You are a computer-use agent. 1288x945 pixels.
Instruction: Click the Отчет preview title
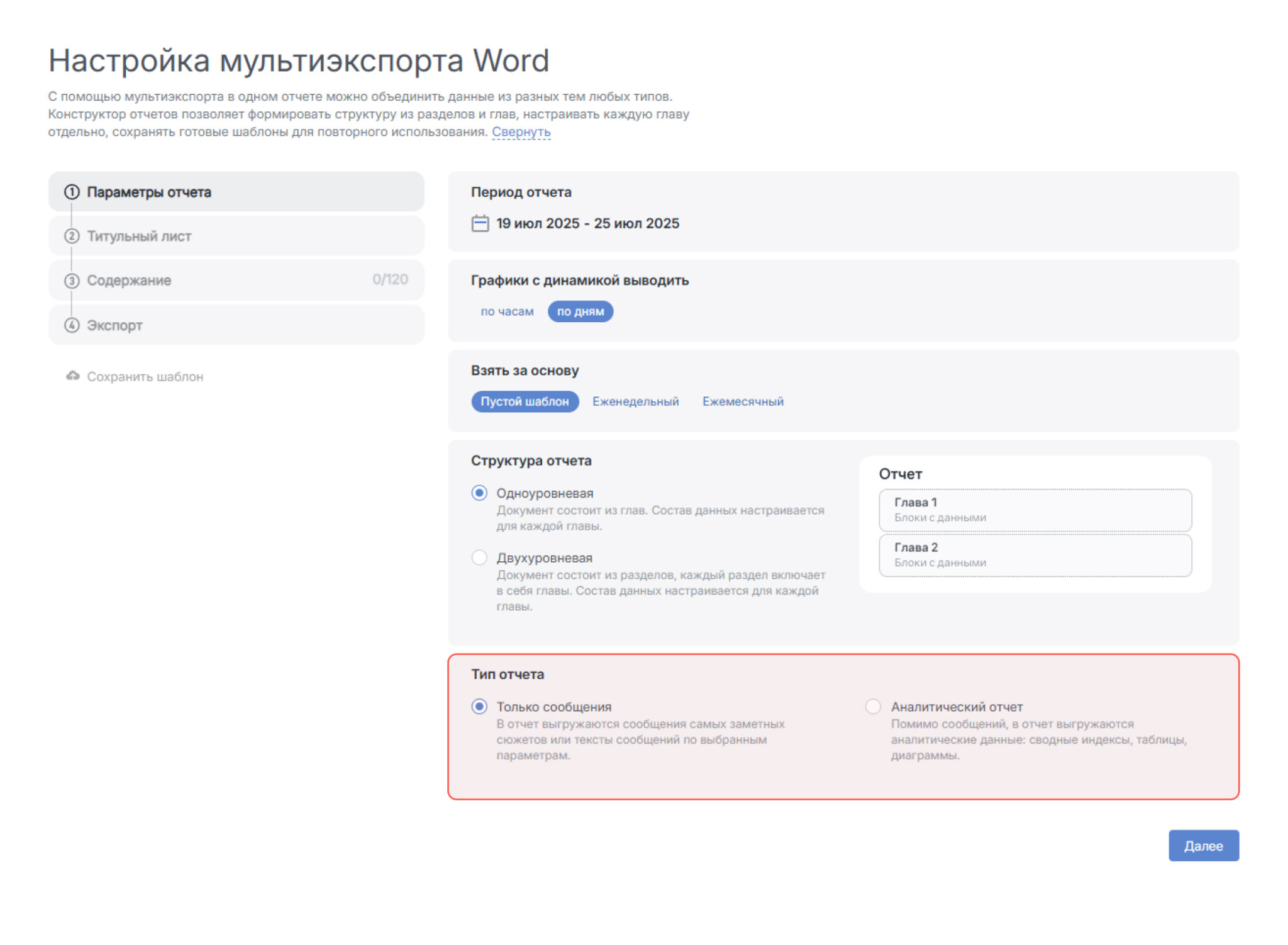(x=901, y=474)
